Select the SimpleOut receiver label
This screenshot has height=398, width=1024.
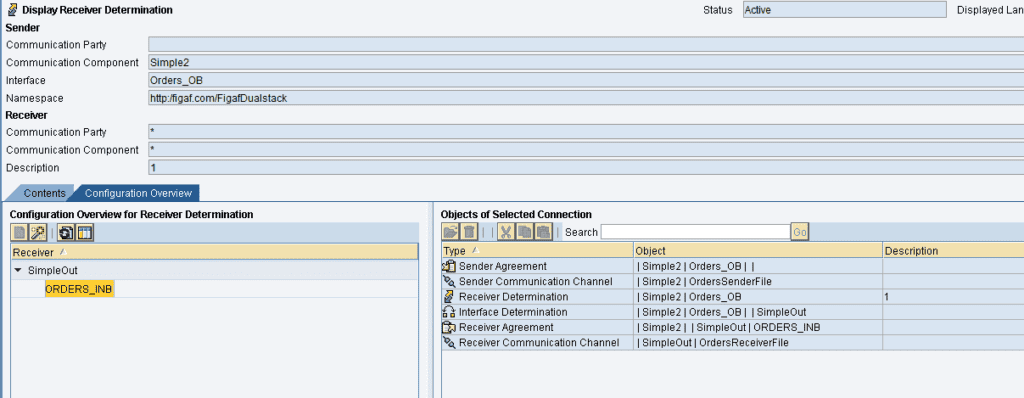point(53,270)
